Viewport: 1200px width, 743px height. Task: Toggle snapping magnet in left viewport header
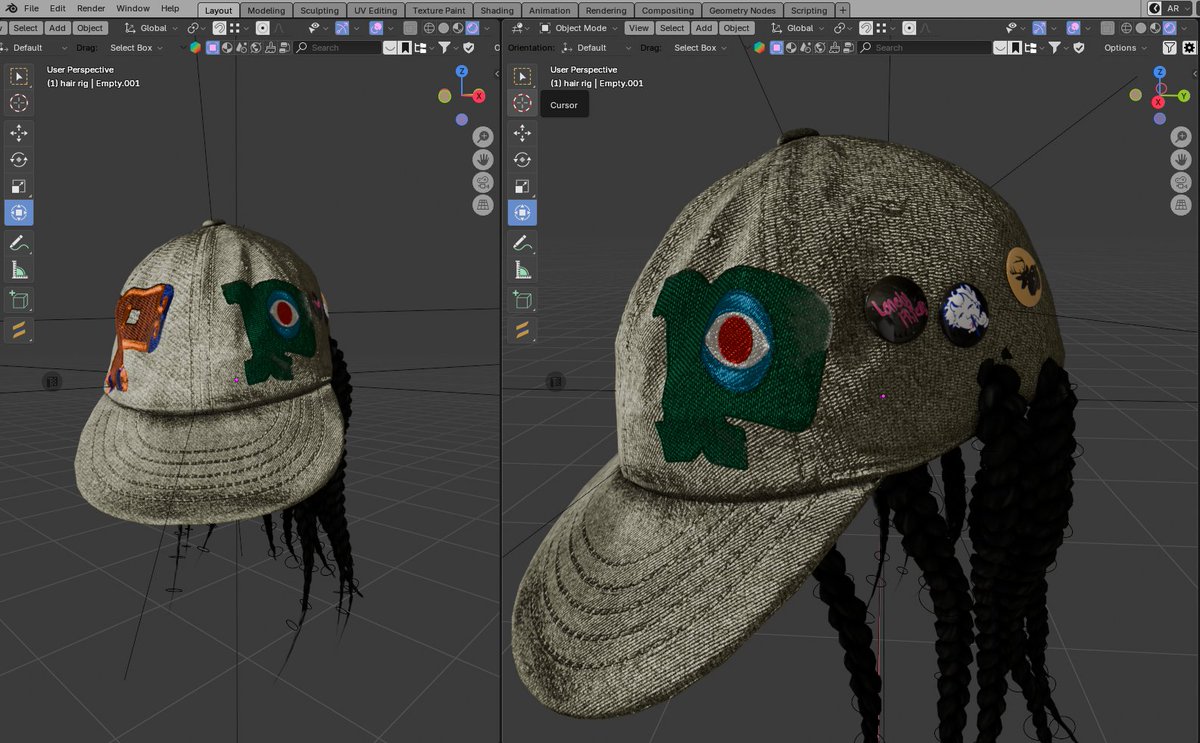[219, 28]
